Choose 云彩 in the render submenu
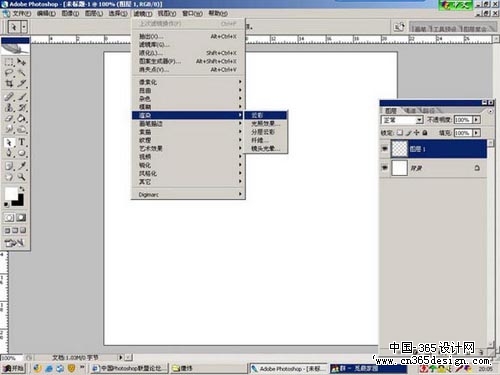The width and height of the screenshot is (500, 375). pyautogui.click(x=266, y=115)
